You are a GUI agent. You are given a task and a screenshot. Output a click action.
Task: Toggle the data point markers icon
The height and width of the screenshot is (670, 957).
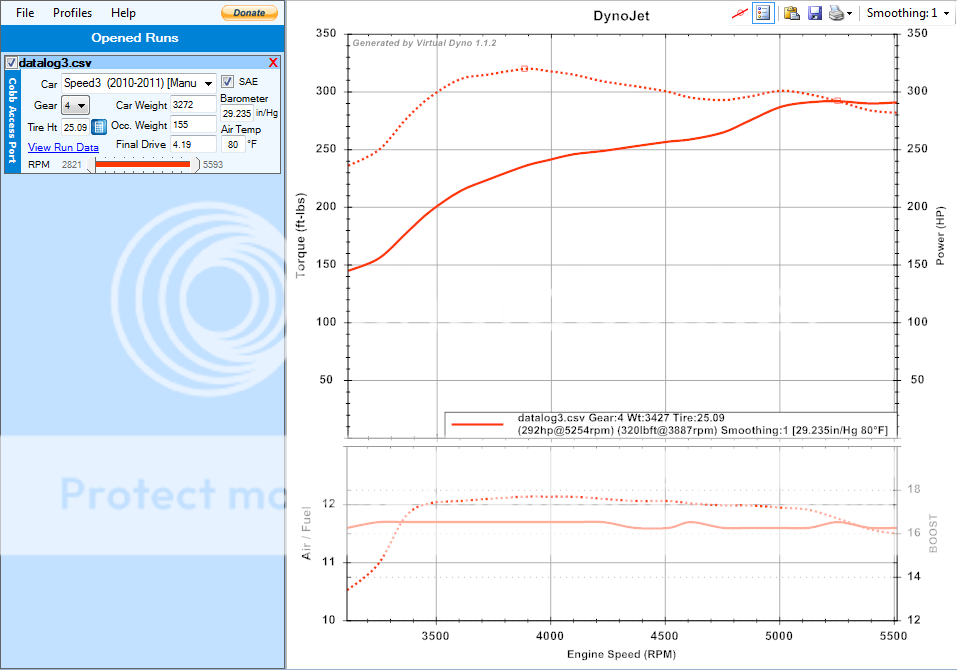[x=739, y=13]
